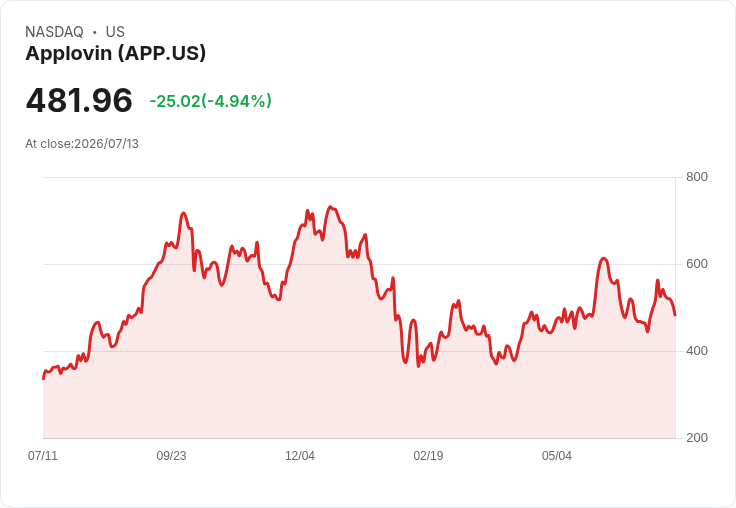Viewport: 736px width, 508px height.
Task: Click the 12/04 x-axis date label
Action: (300, 456)
